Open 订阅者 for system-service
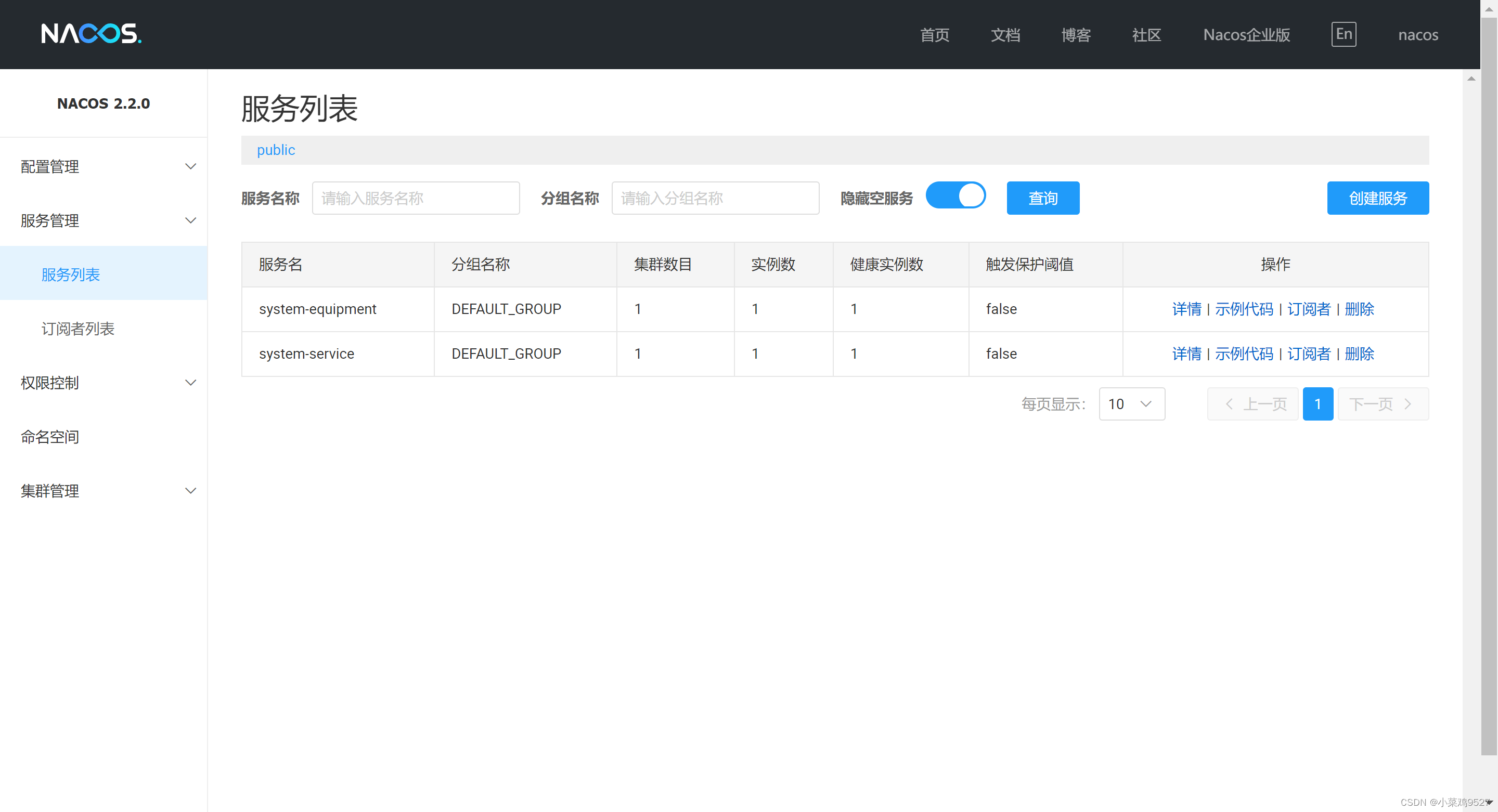 (x=1309, y=354)
